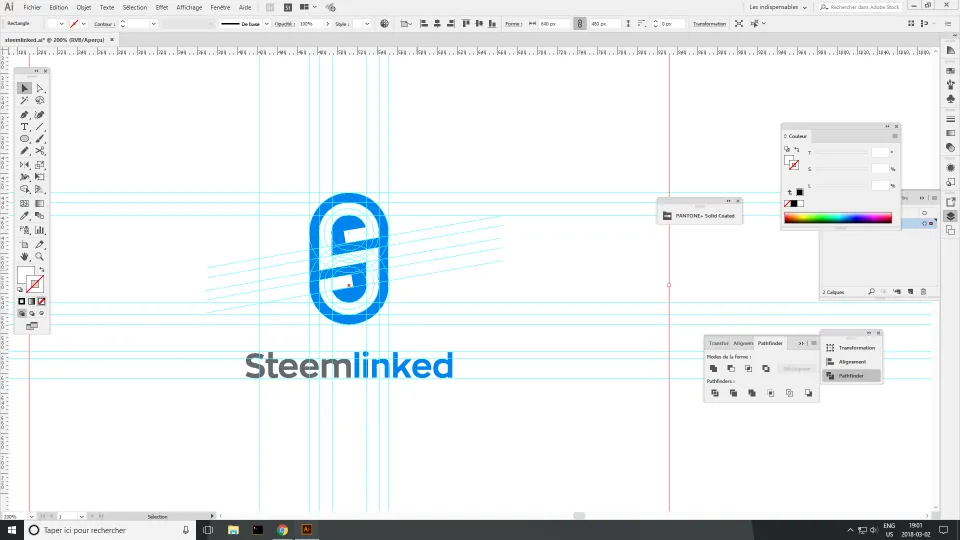Reset to default fill and stroke
This screenshot has height=540, width=960.
tap(20, 290)
